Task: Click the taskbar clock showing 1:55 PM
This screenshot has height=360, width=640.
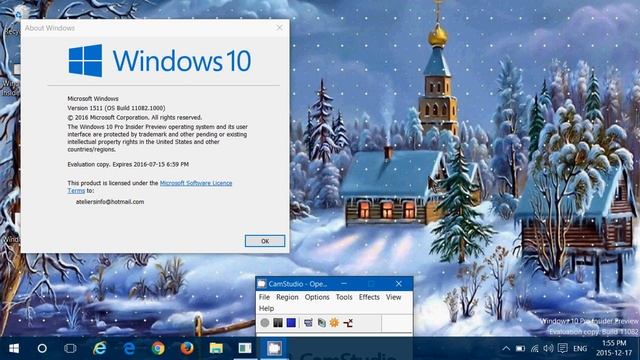Action: click(x=613, y=348)
